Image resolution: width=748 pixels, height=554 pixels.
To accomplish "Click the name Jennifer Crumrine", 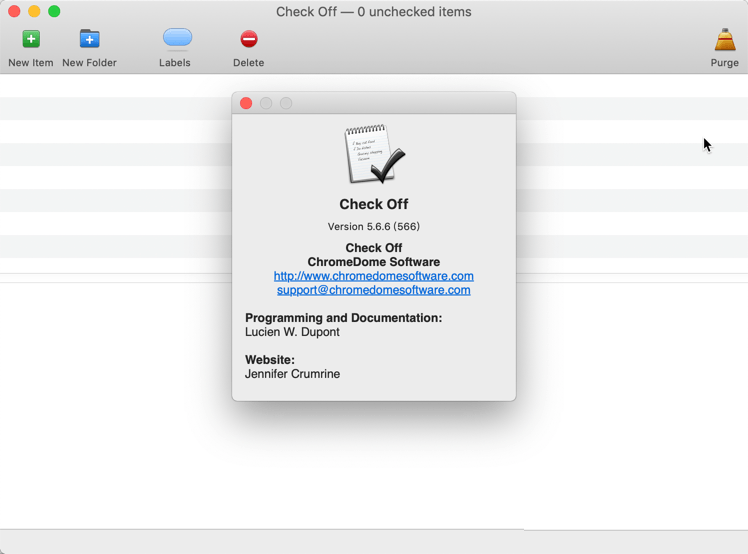I will pos(292,374).
